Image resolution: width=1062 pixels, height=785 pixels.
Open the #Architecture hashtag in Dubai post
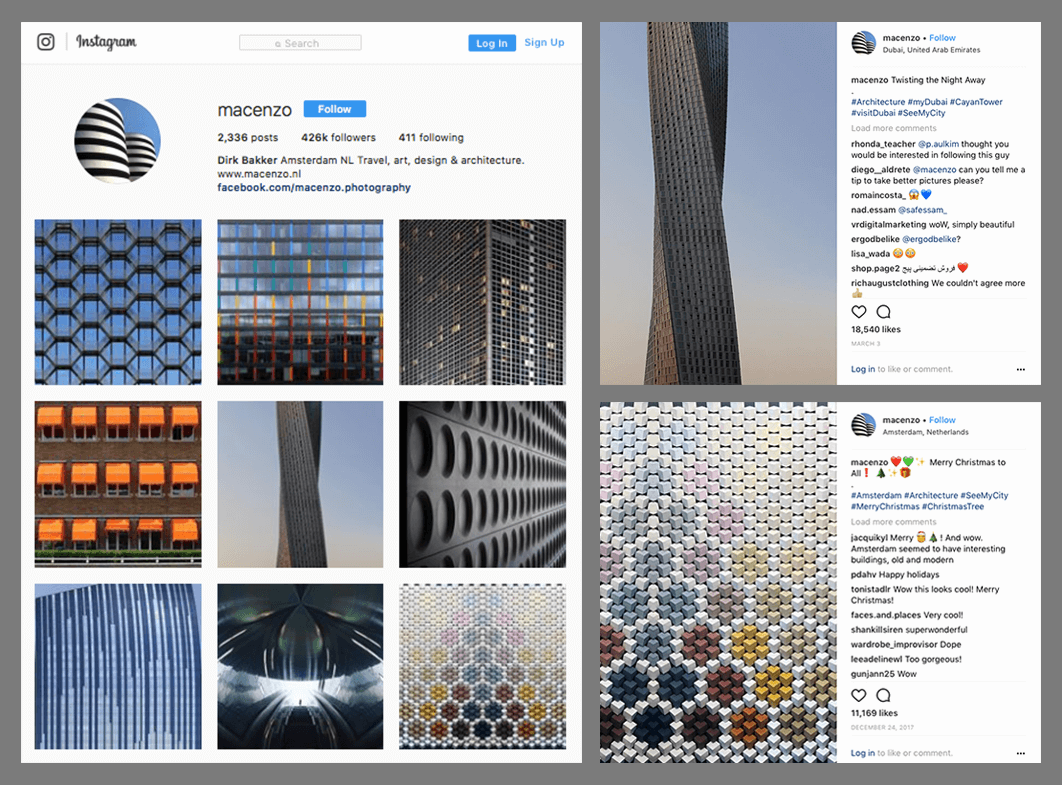tap(878, 102)
